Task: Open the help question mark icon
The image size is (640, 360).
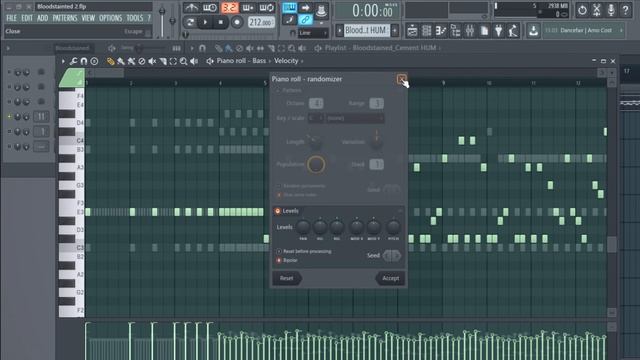Action: click(625, 10)
